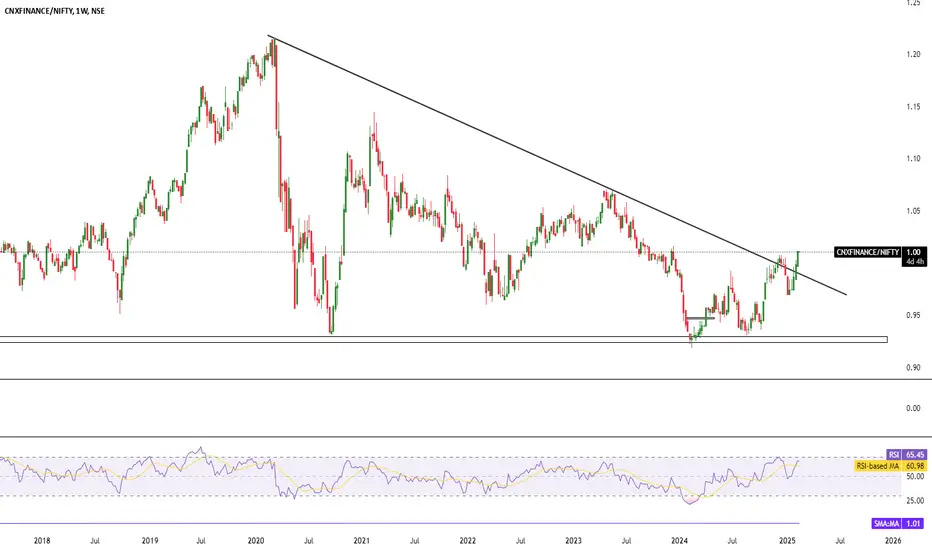Click the current price 1.00 tag
This screenshot has width=932, height=550.
[914, 252]
